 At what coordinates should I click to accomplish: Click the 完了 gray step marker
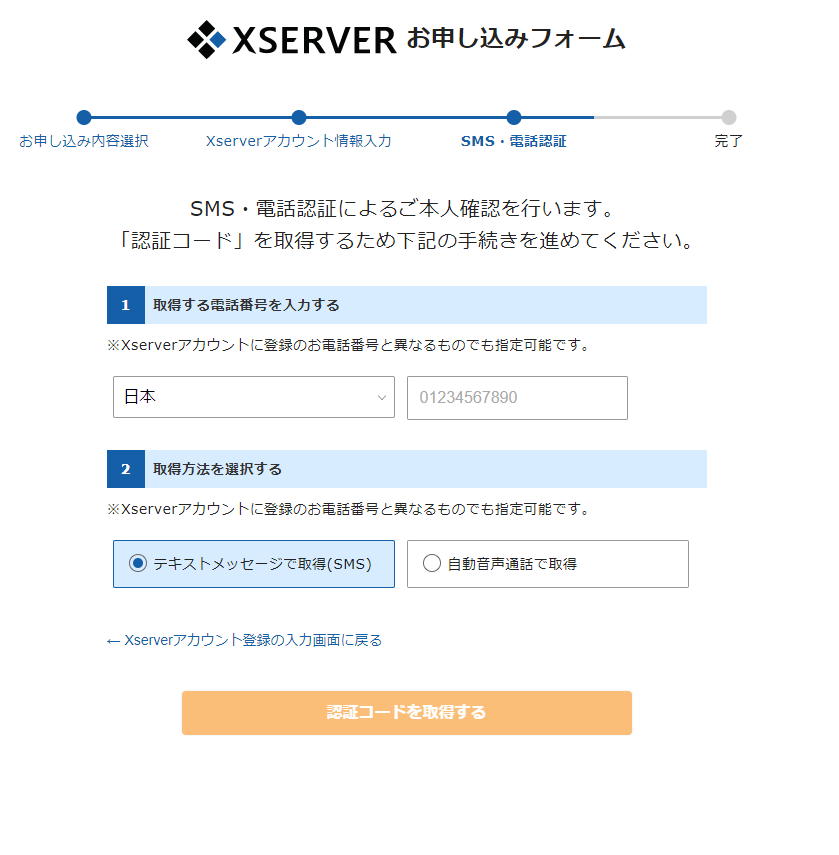coord(729,117)
